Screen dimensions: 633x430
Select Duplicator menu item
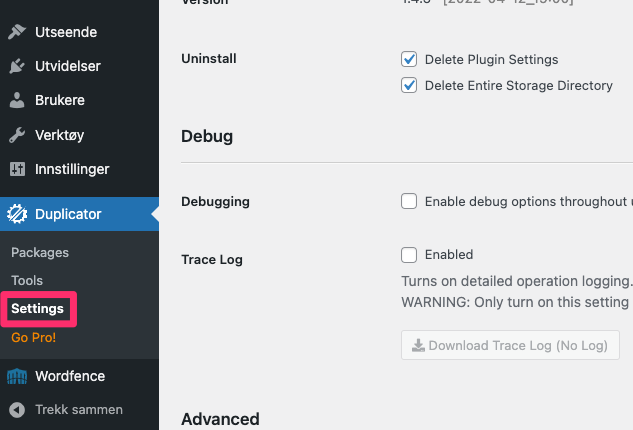[80, 214]
